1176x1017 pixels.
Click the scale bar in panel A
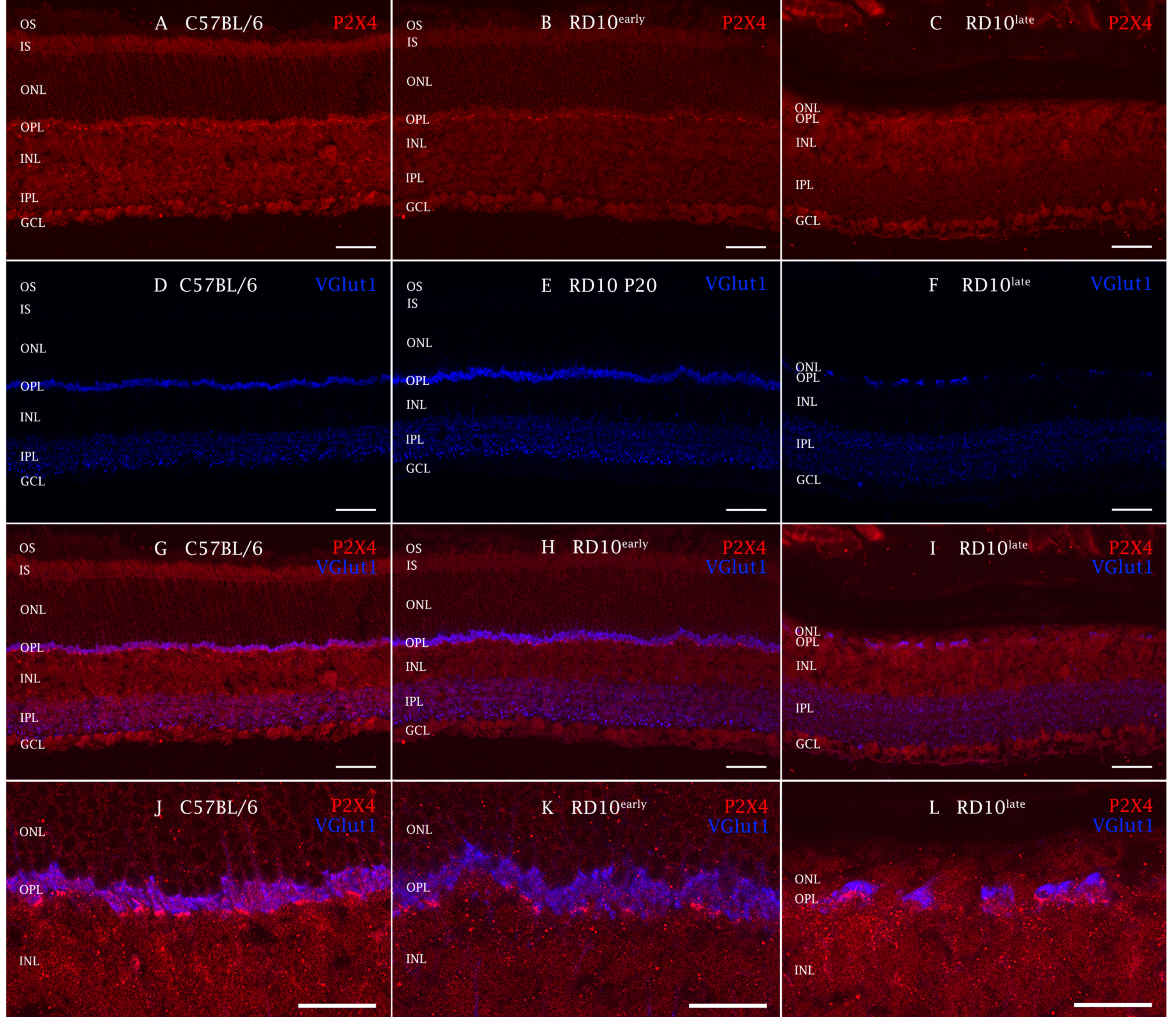click(356, 247)
